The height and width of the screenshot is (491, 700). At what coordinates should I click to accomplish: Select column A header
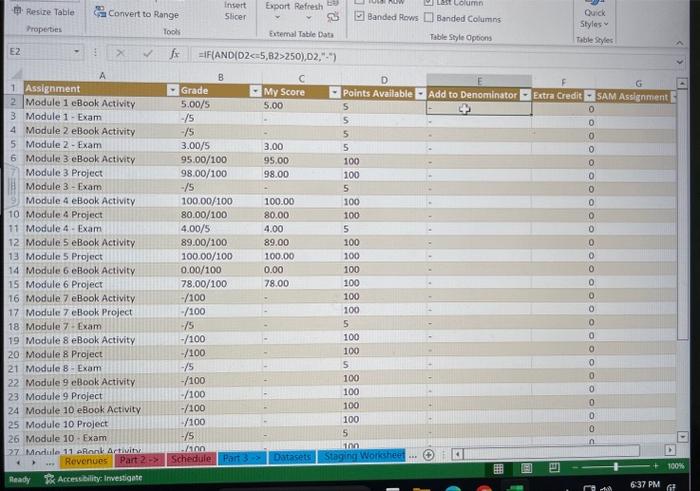pos(102,76)
